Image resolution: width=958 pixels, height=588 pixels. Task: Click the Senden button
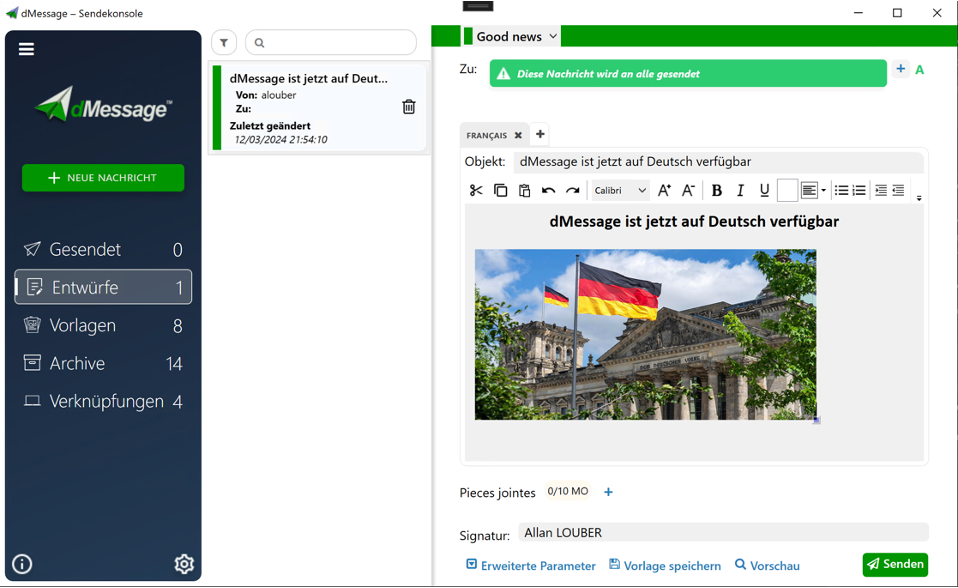click(895, 564)
